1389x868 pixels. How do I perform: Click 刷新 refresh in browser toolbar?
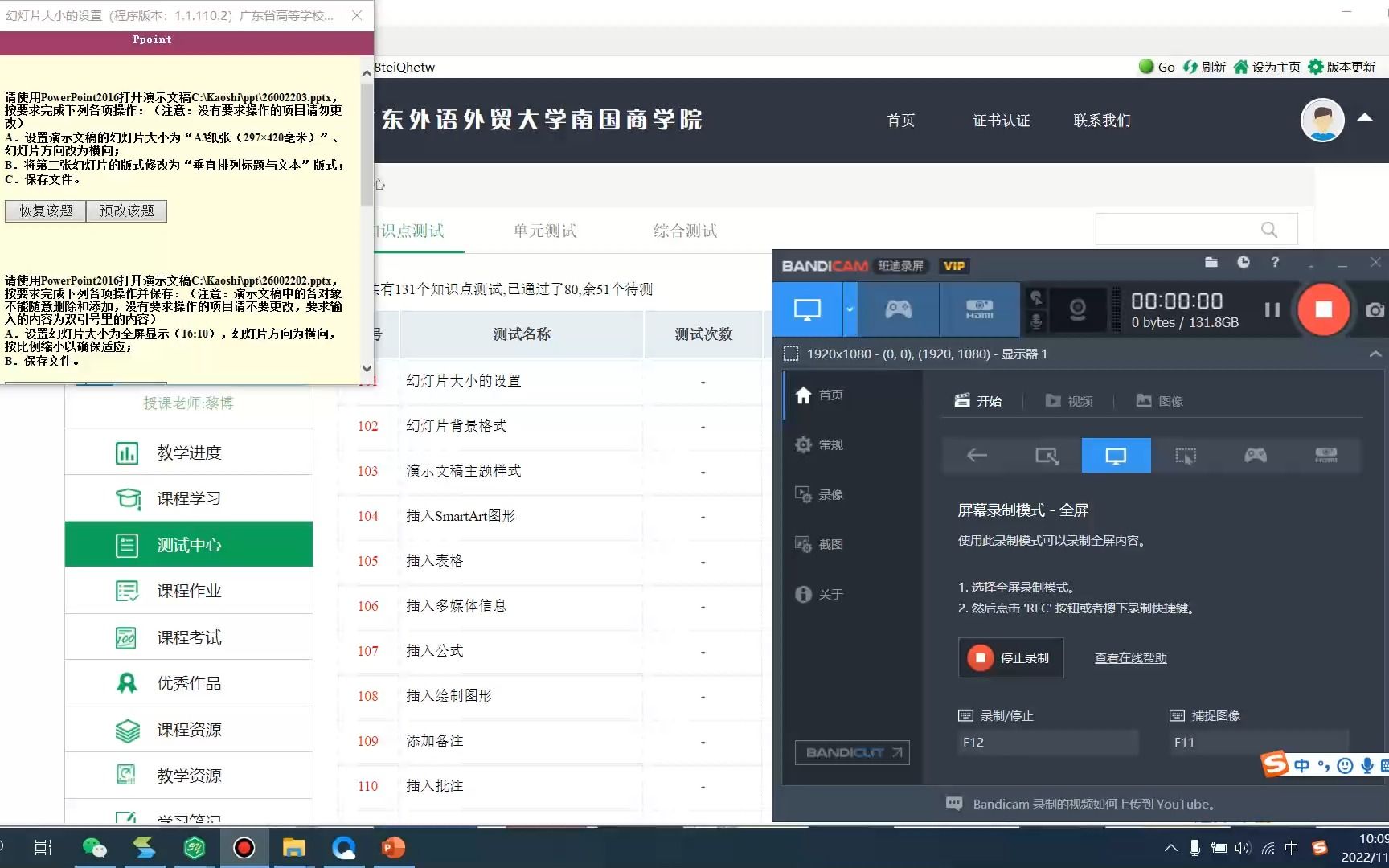(1204, 67)
